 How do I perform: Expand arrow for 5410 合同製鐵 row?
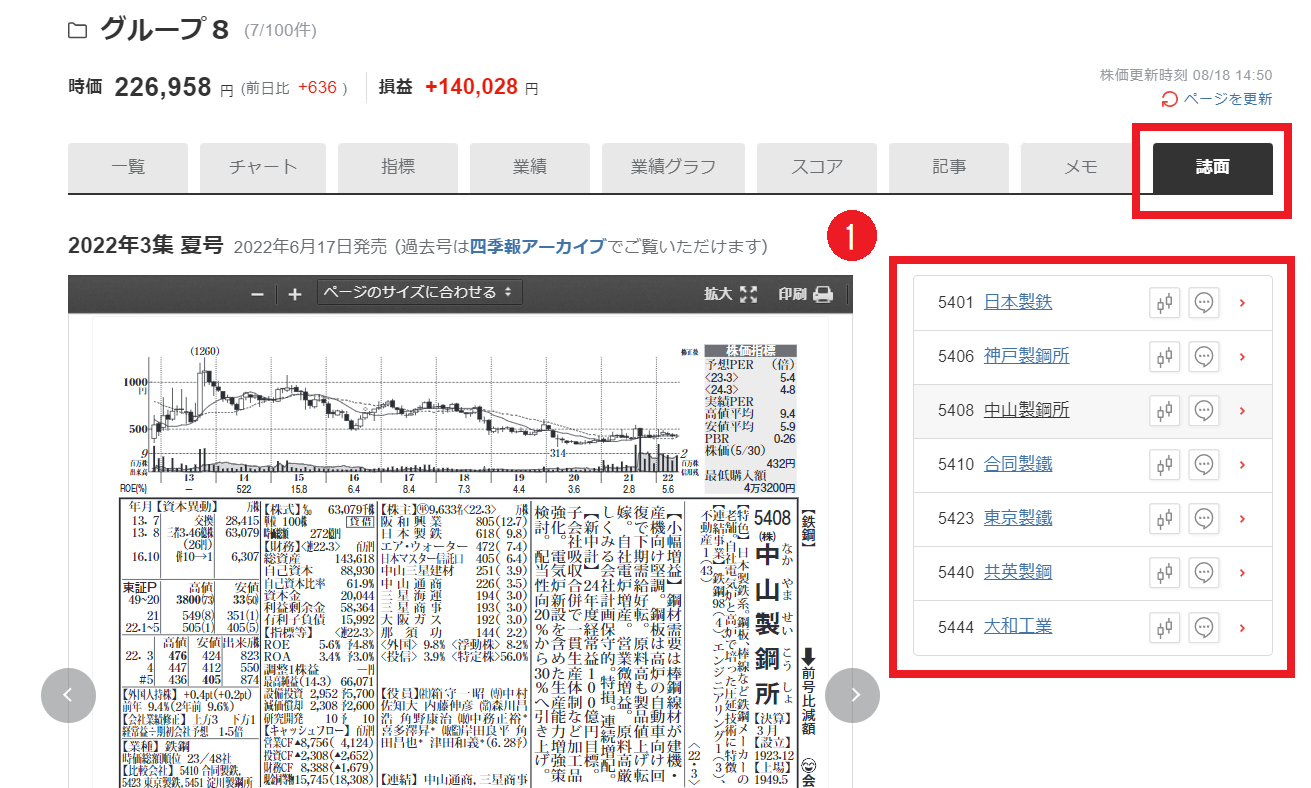[x=1243, y=465]
